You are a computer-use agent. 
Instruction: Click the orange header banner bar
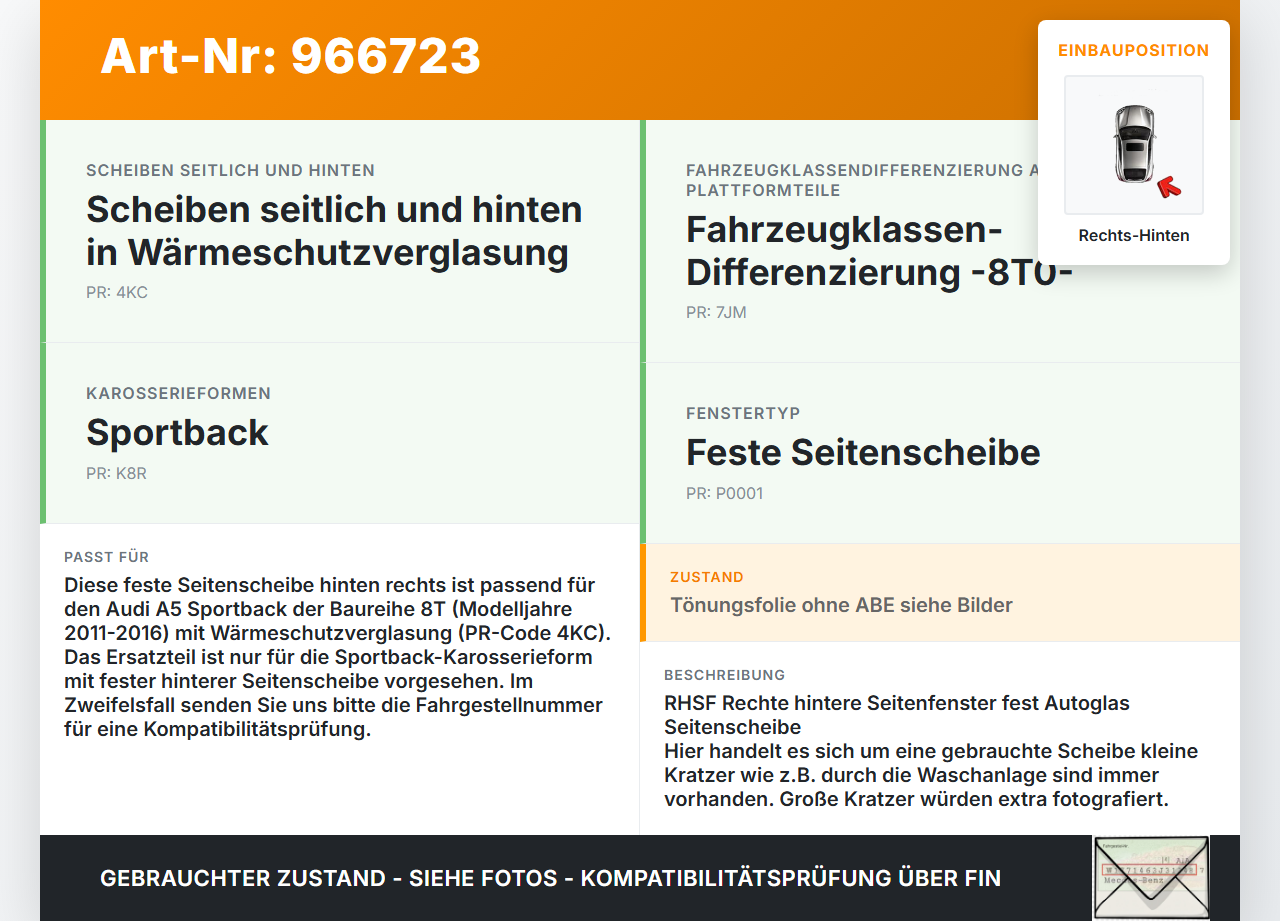[x=640, y=60]
